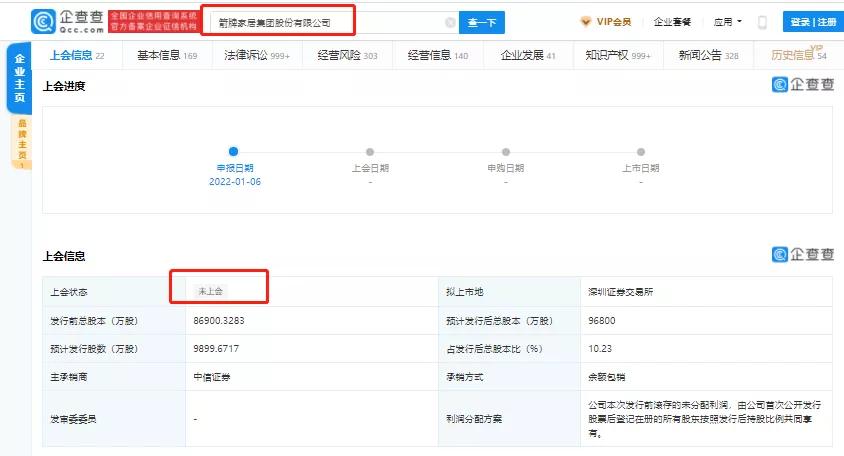Screen dimensions: 844x456
Task: Click the 上会进度 section heading
Action: tap(64, 86)
